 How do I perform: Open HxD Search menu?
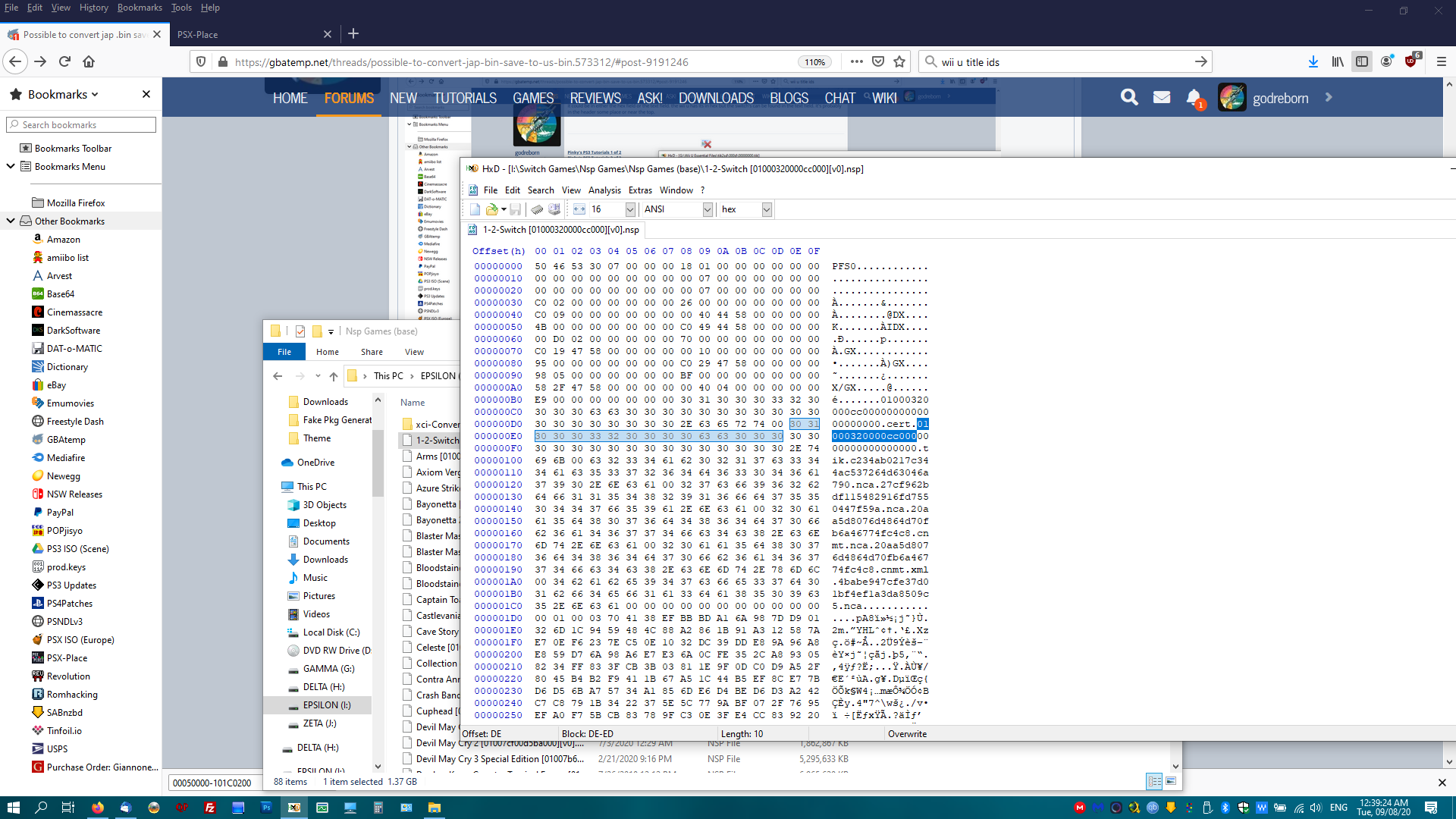point(541,190)
